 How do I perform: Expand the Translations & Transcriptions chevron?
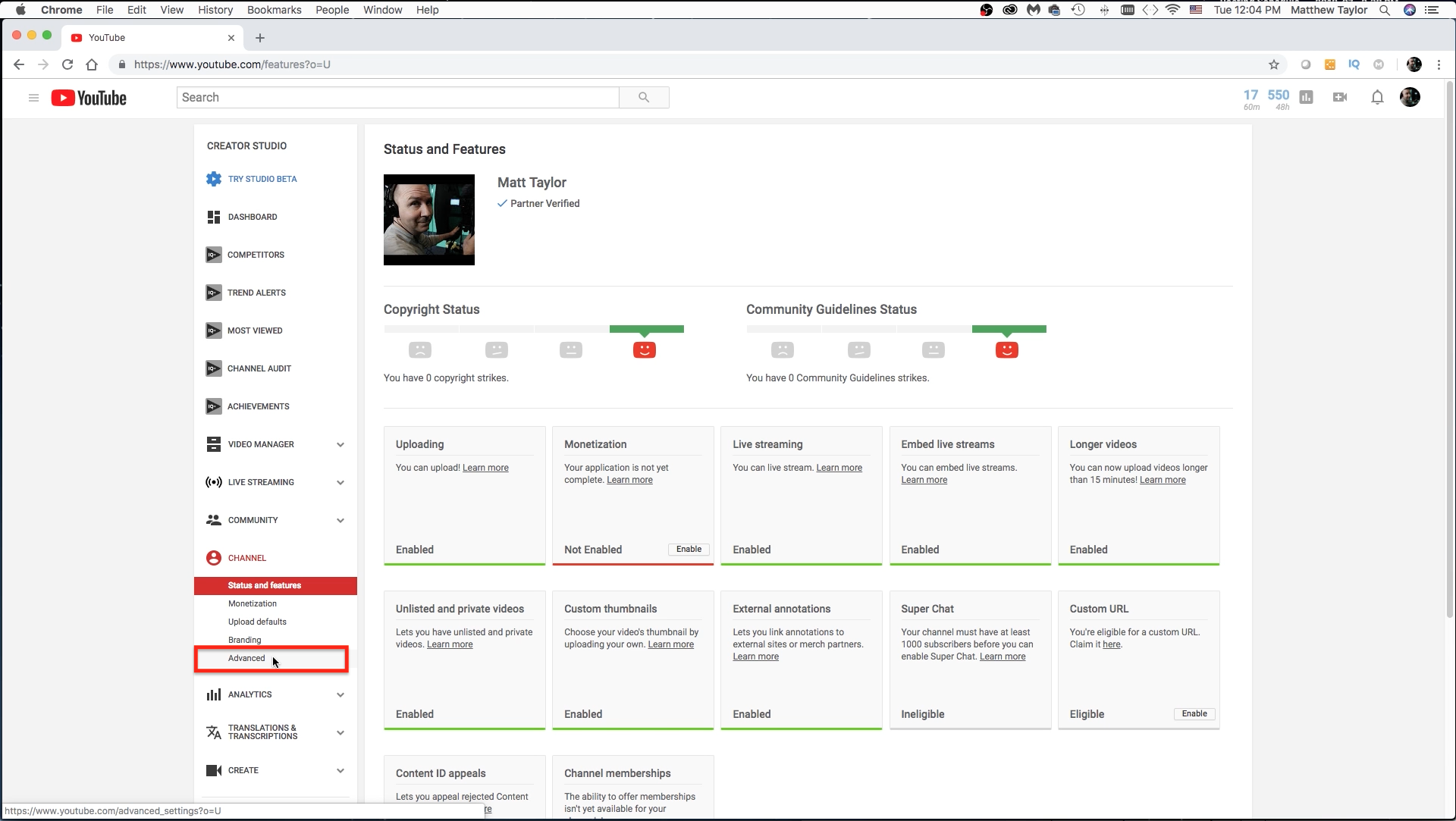(340, 733)
